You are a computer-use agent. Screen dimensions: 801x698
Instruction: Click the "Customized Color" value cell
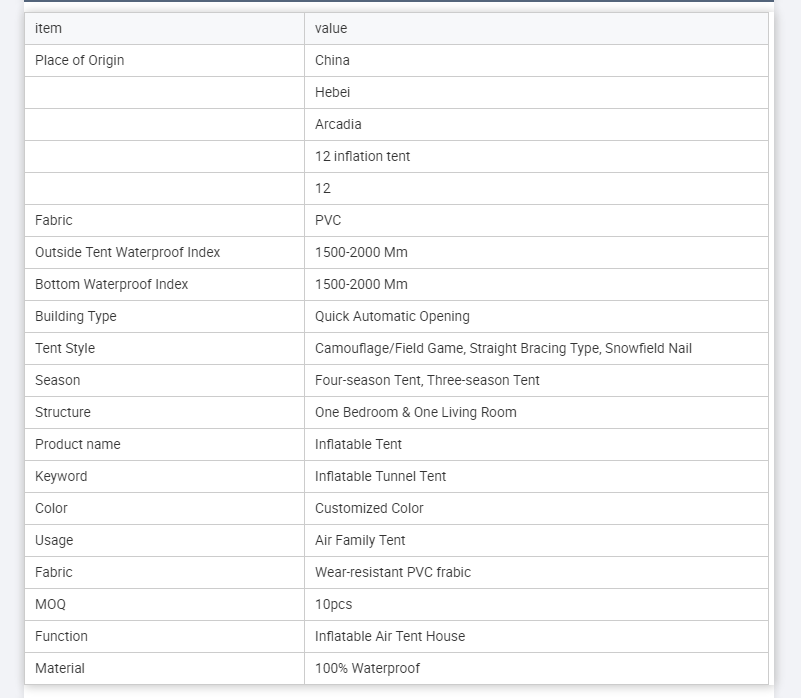pos(369,508)
